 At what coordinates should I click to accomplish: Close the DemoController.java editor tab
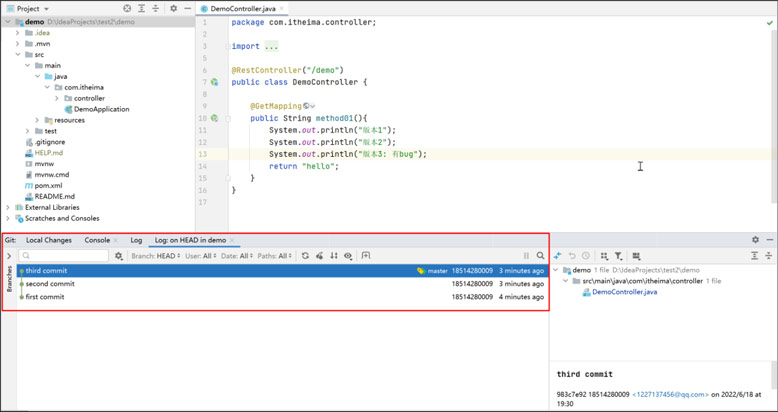[282, 8]
